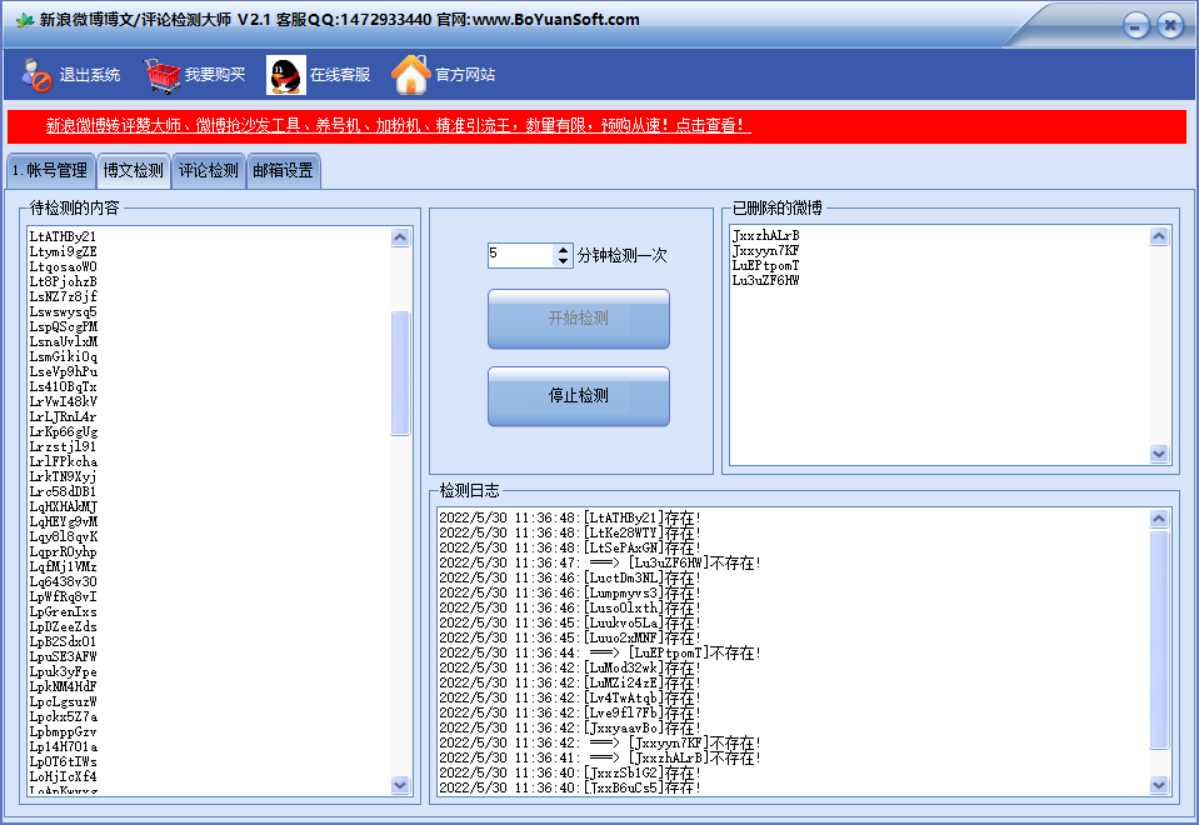The width and height of the screenshot is (1199, 825).
Task: Minimize the window using title bar button
Action: pyautogui.click(x=1137, y=26)
